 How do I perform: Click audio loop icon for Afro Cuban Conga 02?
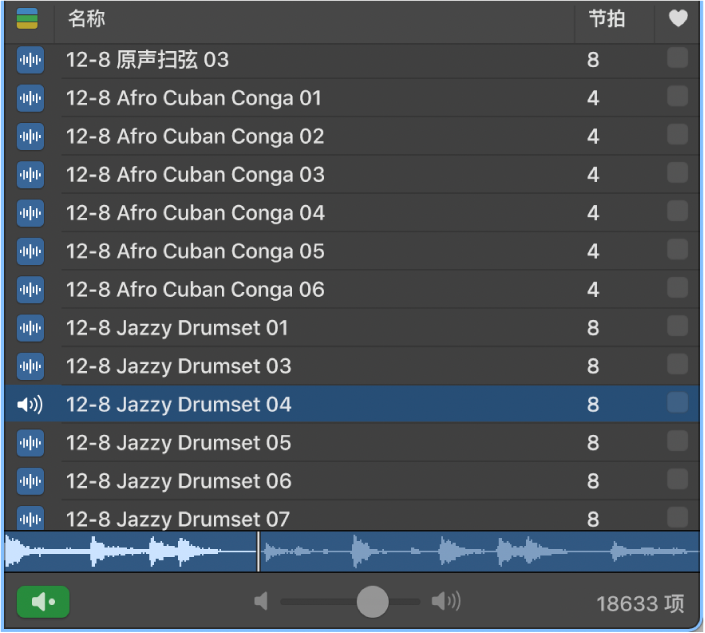point(30,136)
